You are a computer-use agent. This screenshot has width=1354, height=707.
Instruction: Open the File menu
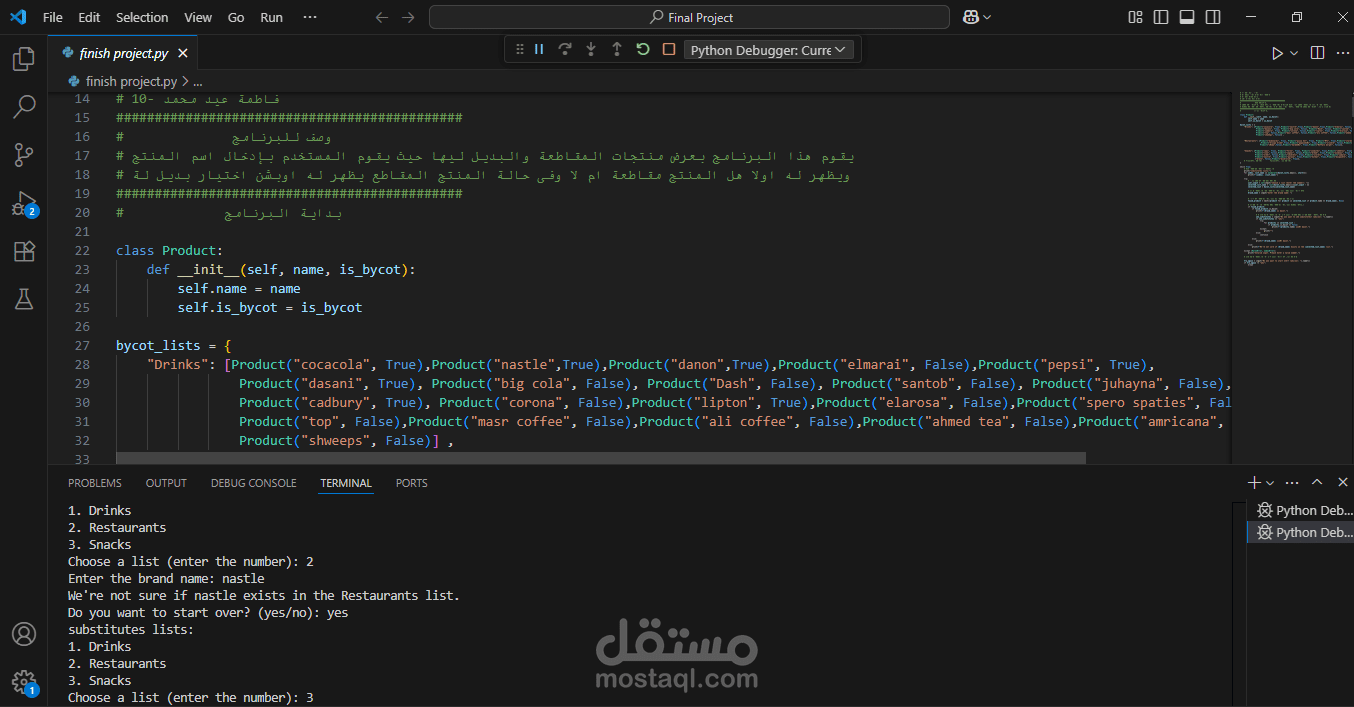pyautogui.click(x=53, y=17)
